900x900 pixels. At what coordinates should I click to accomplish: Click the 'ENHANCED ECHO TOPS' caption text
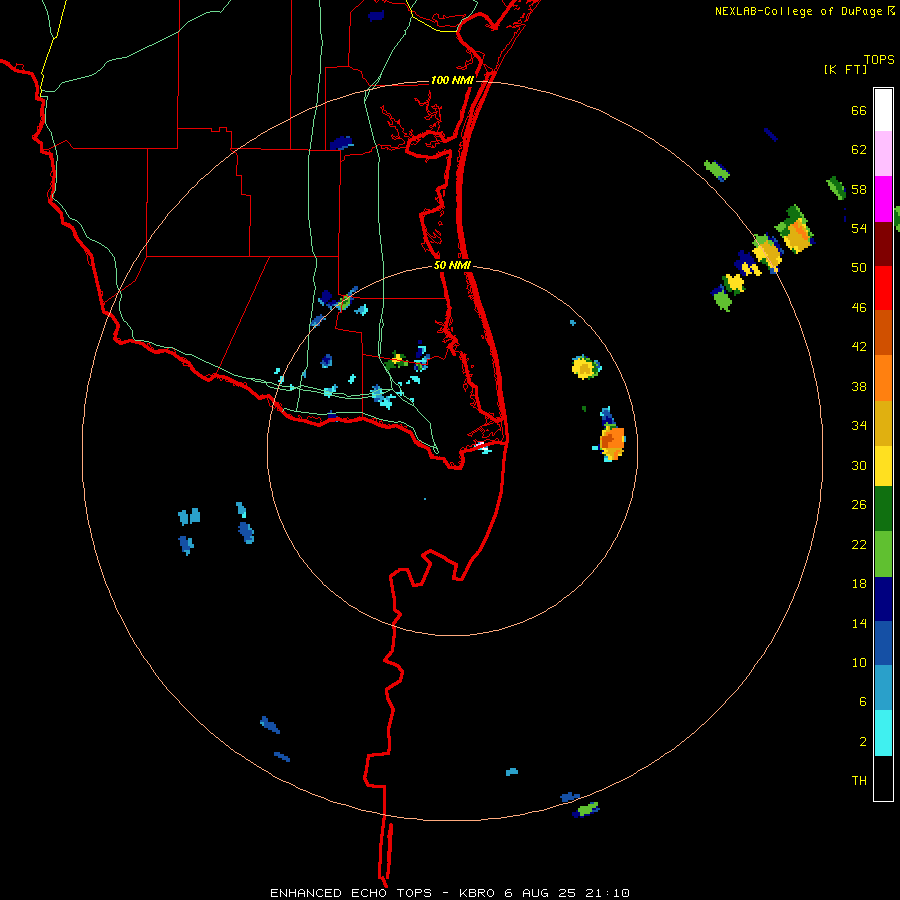click(351, 893)
